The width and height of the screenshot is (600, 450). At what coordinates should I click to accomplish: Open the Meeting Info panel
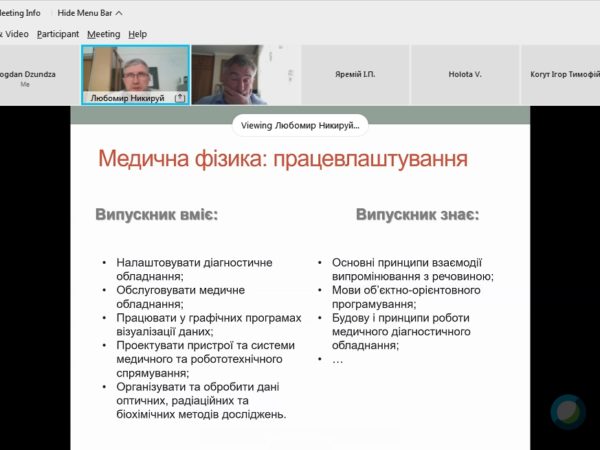(20, 13)
